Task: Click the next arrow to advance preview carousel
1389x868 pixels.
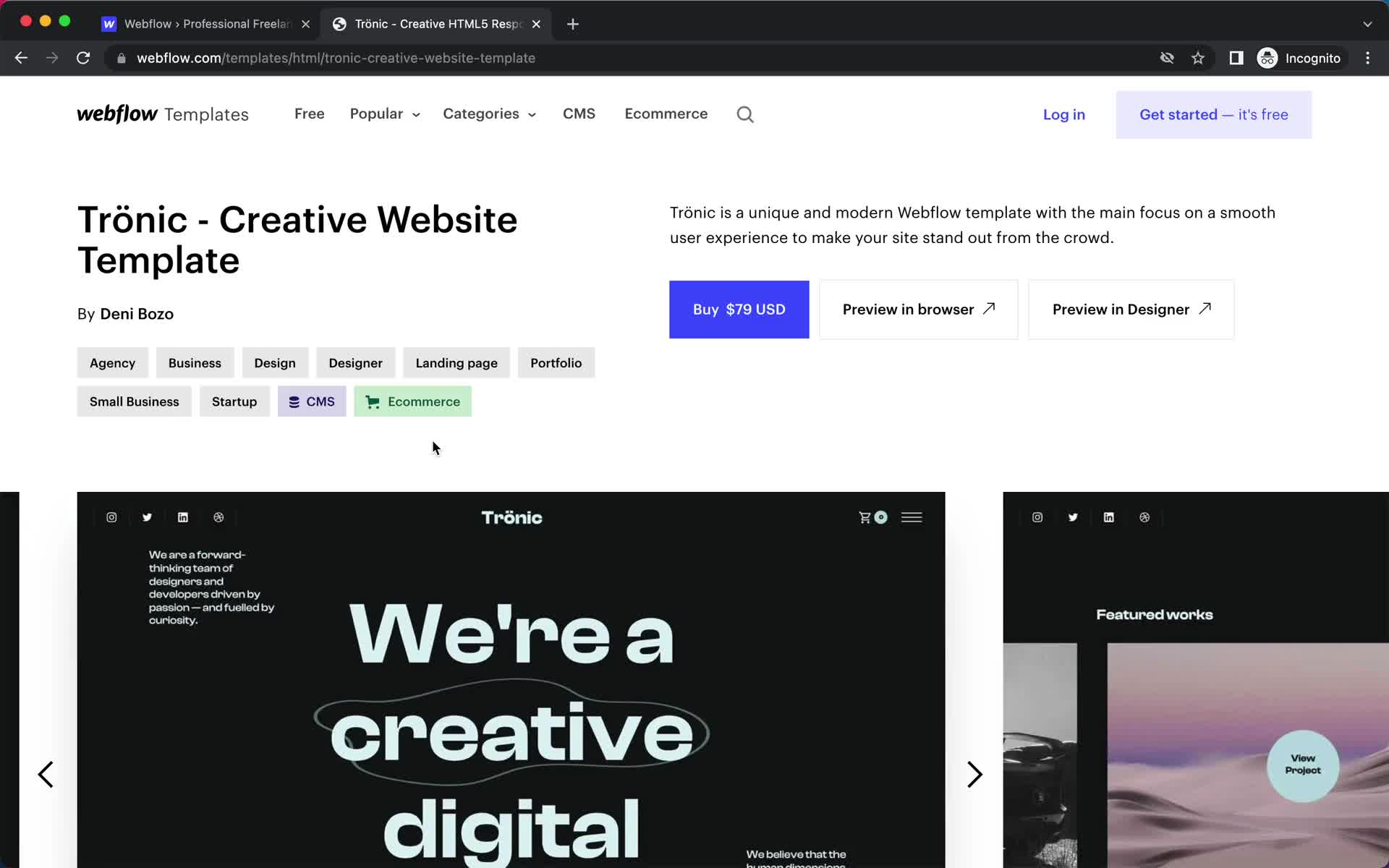Action: pyautogui.click(x=975, y=773)
